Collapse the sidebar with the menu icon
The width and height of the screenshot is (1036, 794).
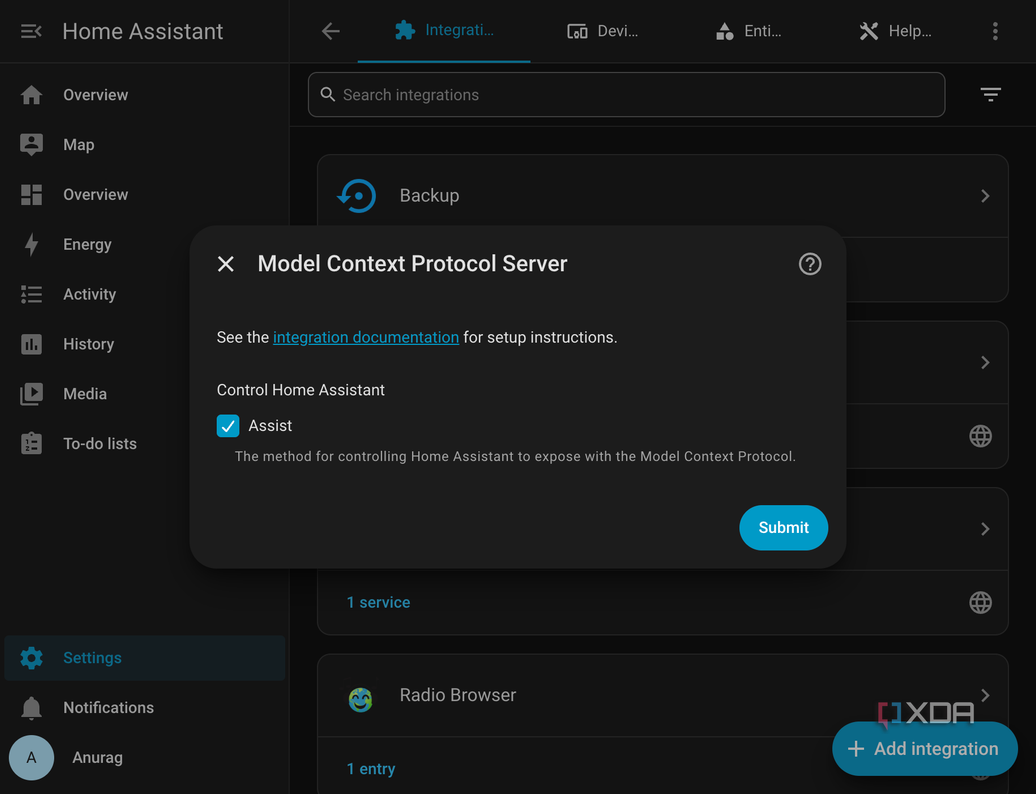click(x=31, y=31)
